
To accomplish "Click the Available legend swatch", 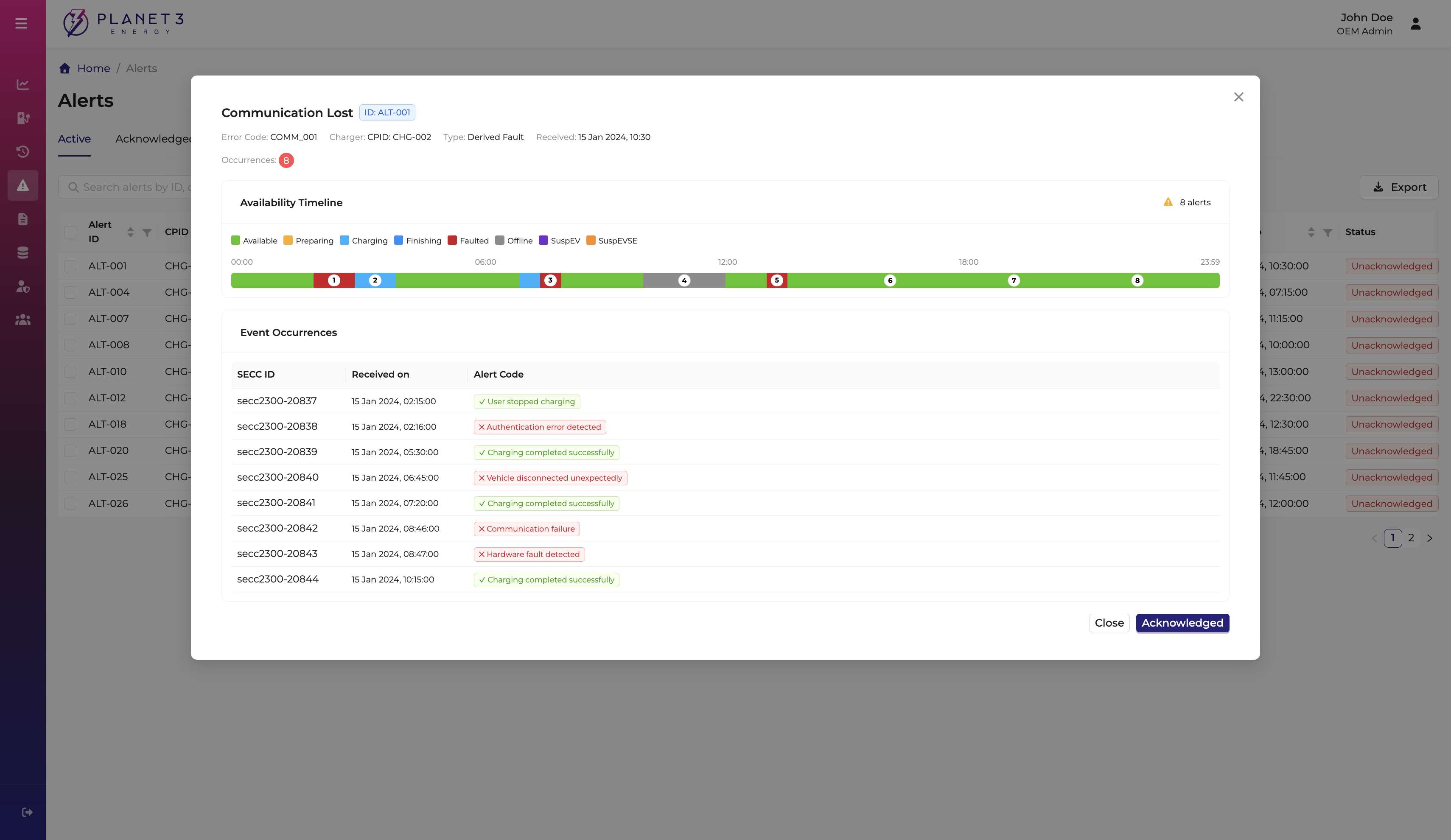I will 235,240.
